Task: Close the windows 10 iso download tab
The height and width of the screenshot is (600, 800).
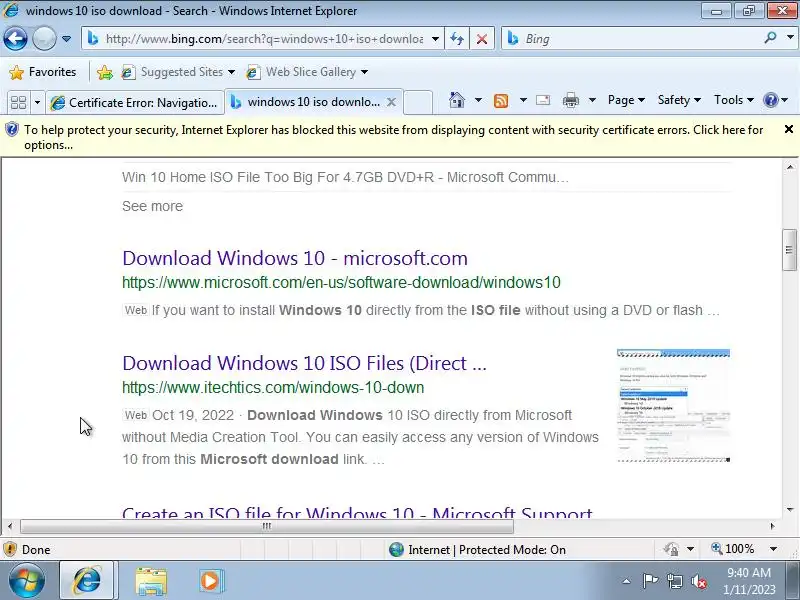Action: coord(391,102)
